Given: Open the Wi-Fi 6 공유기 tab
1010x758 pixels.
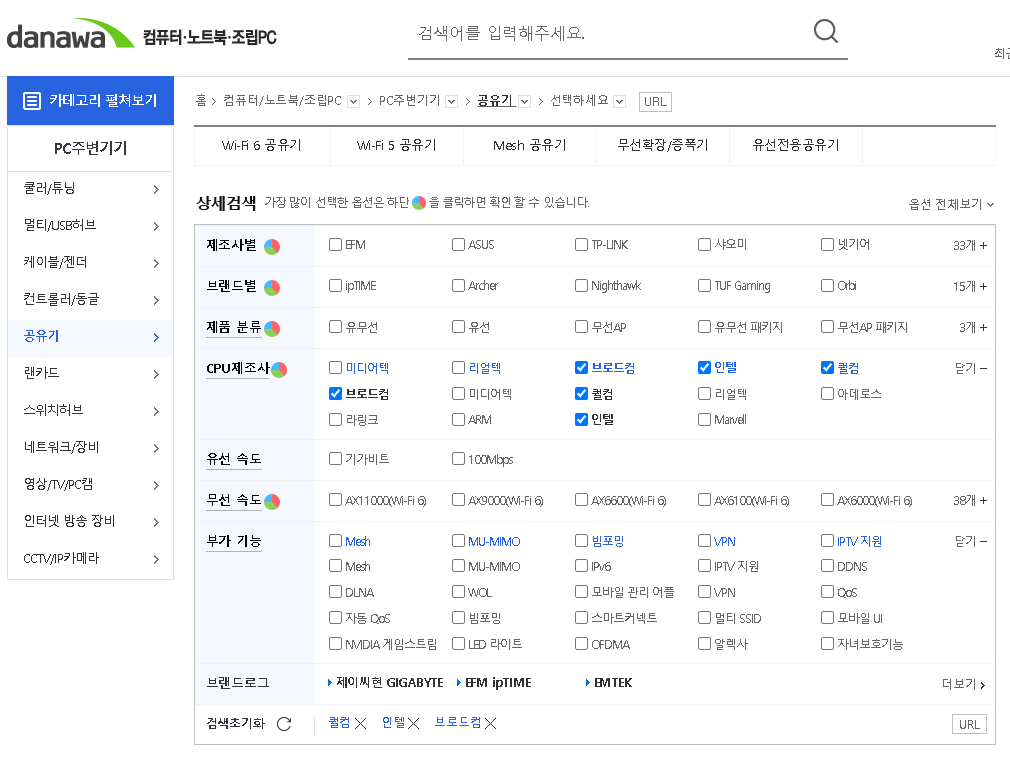Looking at the screenshot, I should click(x=262, y=146).
